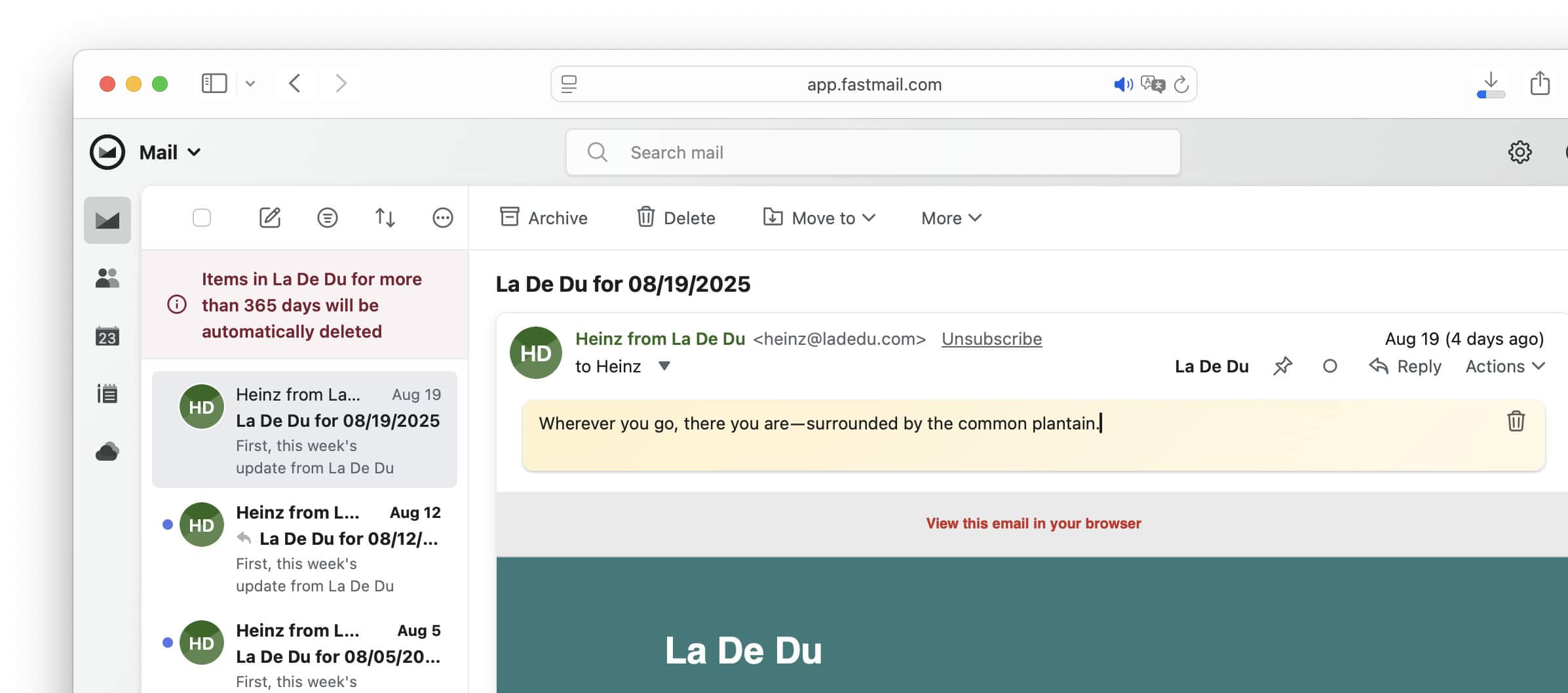Open the Safari share menu
1568x693 pixels.
point(1540,83)
